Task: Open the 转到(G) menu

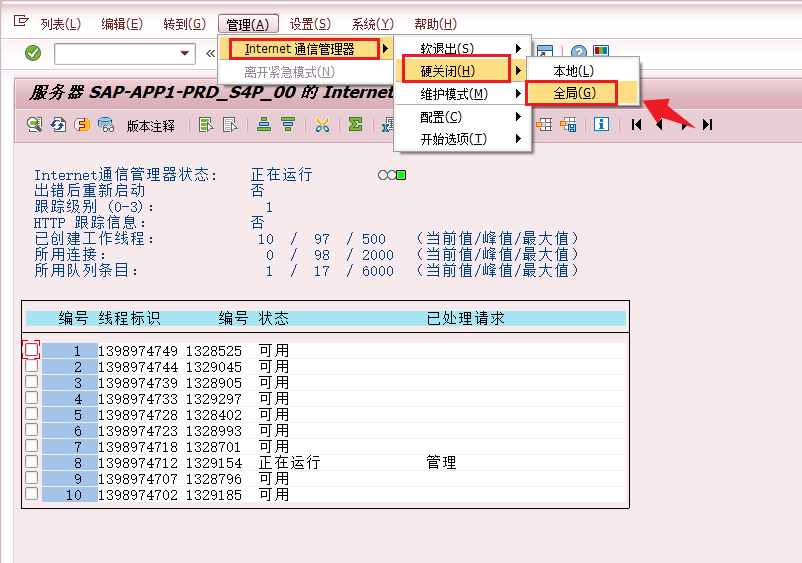Action: click(185, 24)
